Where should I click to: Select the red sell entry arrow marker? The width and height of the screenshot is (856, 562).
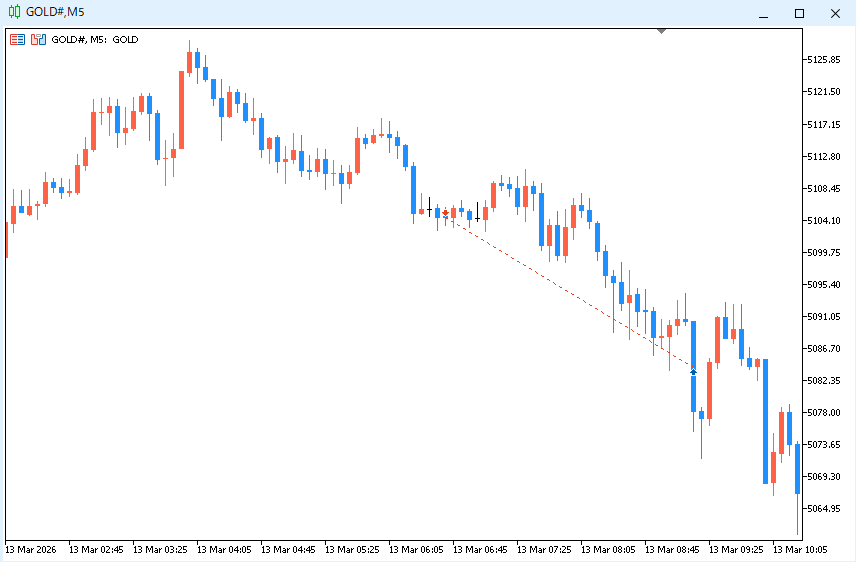[x=445, y=213]
